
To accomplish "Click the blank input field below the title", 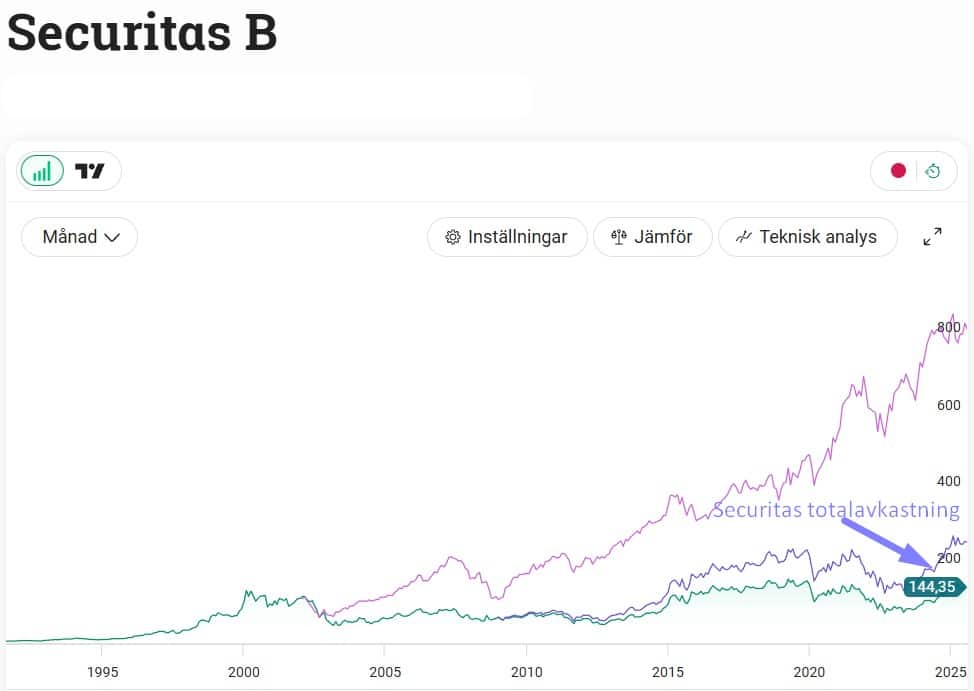I will point(267,97).
